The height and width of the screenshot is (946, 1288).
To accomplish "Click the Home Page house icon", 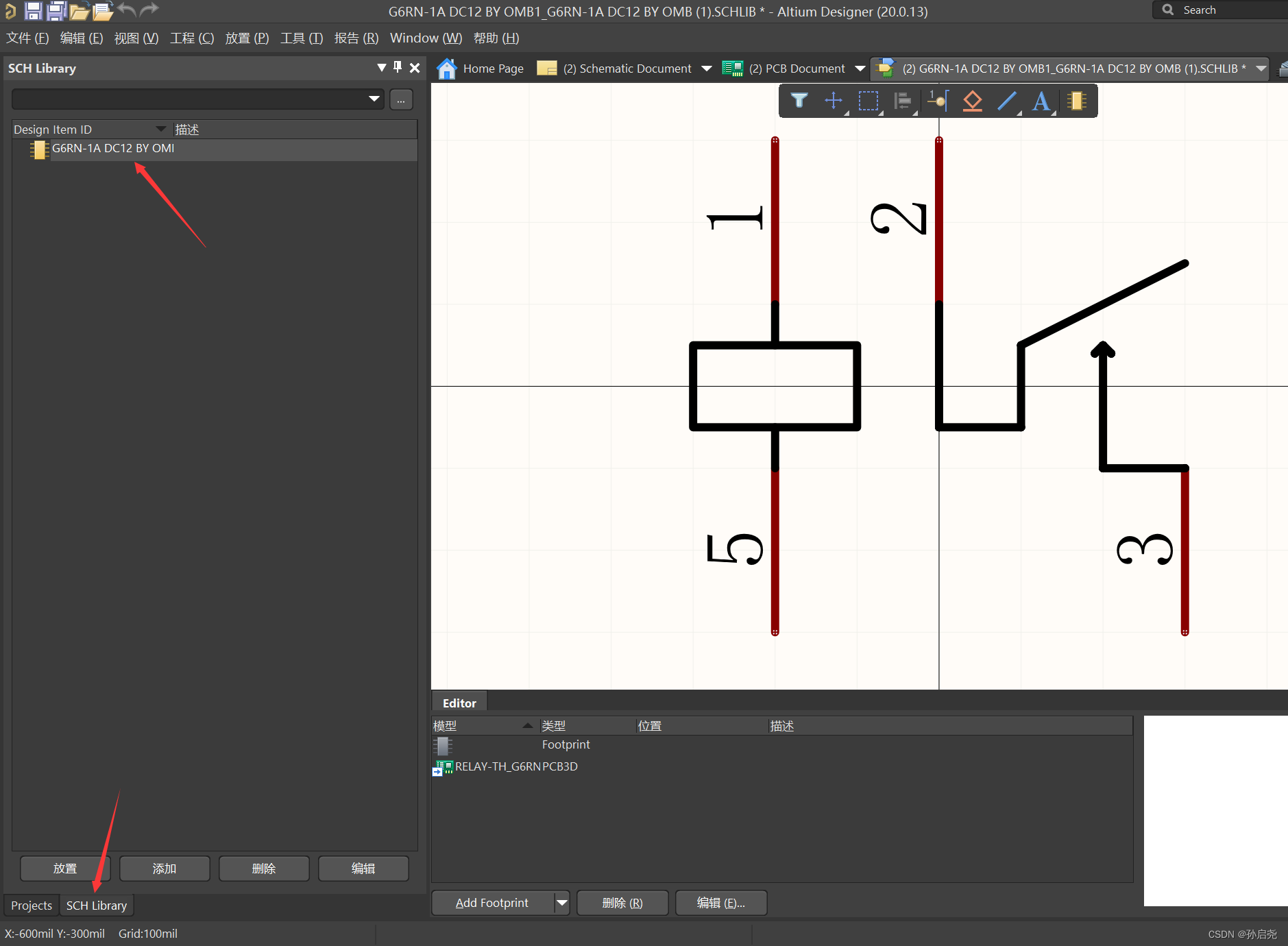I will [447, 69].
